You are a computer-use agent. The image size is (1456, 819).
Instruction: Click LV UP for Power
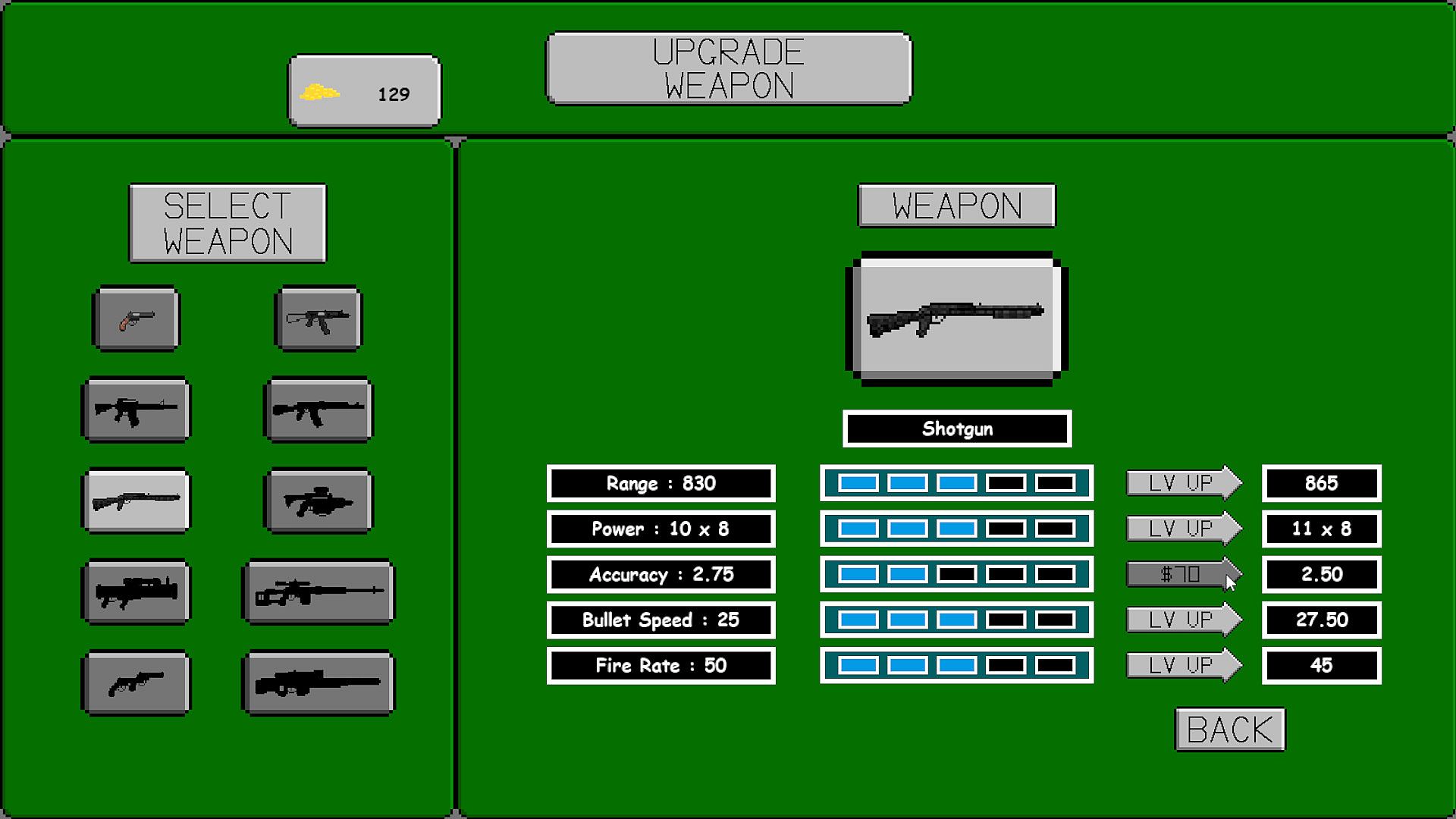1181,529
